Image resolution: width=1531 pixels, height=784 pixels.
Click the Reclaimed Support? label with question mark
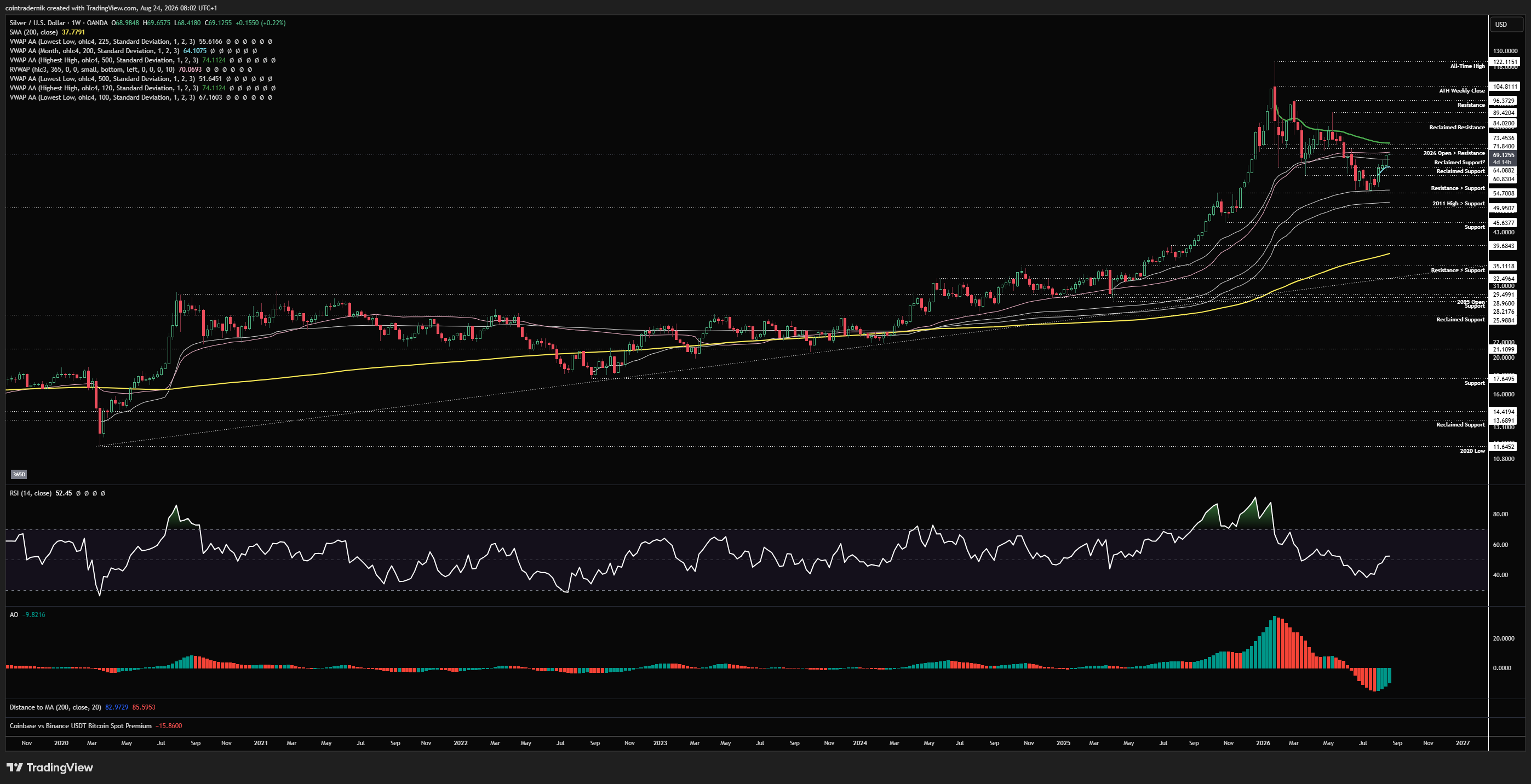[x=1459, y=162]
